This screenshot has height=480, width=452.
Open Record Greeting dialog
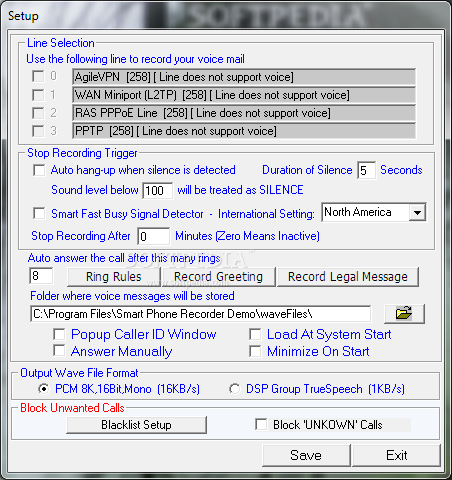click(x=218, y=277)
